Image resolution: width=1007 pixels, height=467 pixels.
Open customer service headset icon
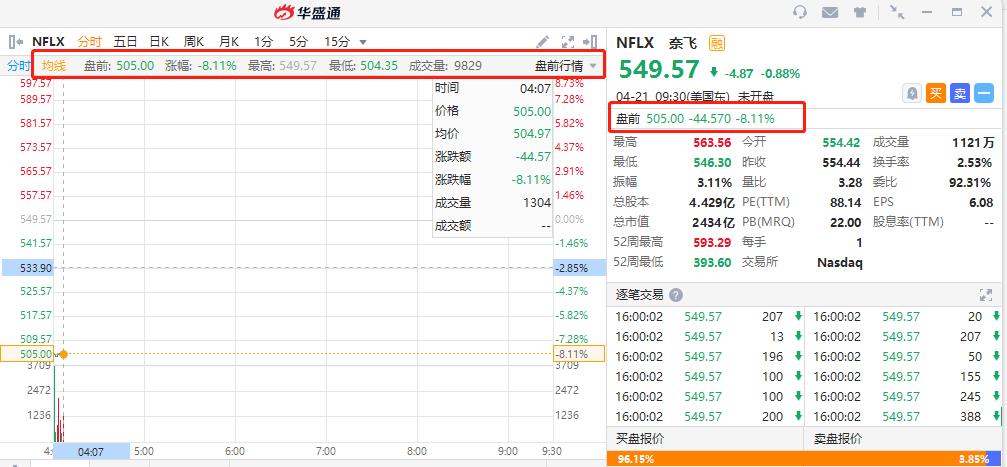pos(800,12)
